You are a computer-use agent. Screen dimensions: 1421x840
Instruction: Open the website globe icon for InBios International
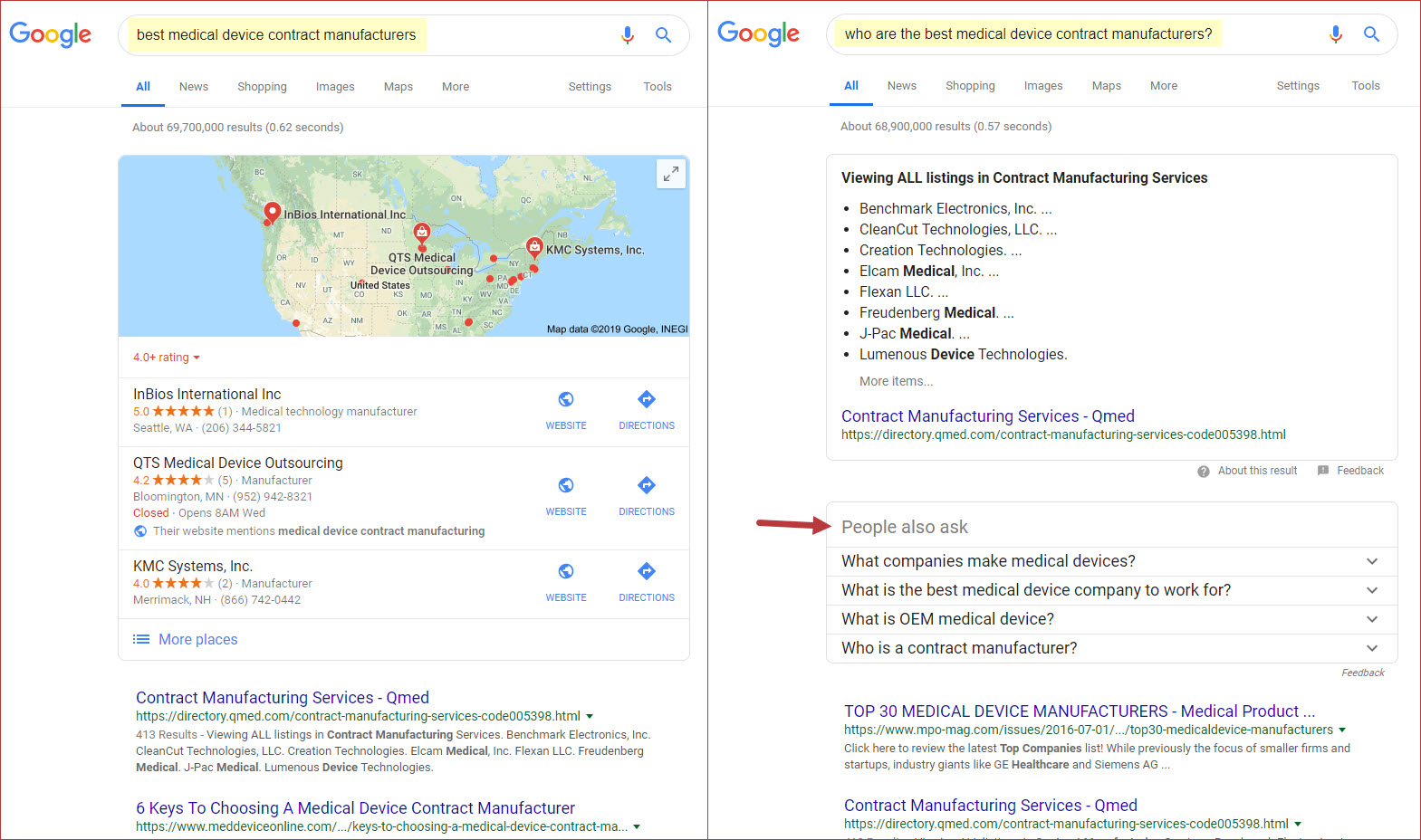coord(566,399)
